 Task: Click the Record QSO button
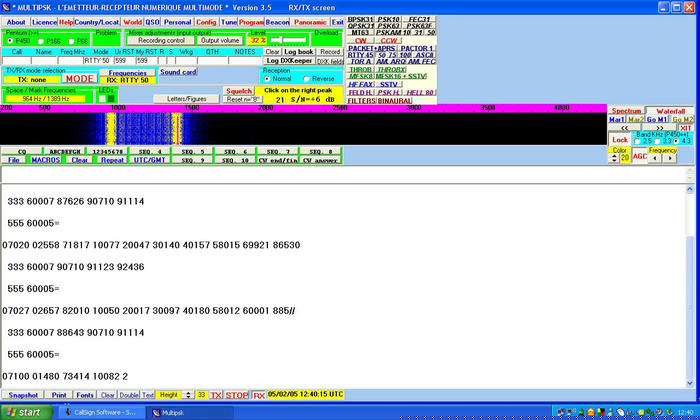330,52
